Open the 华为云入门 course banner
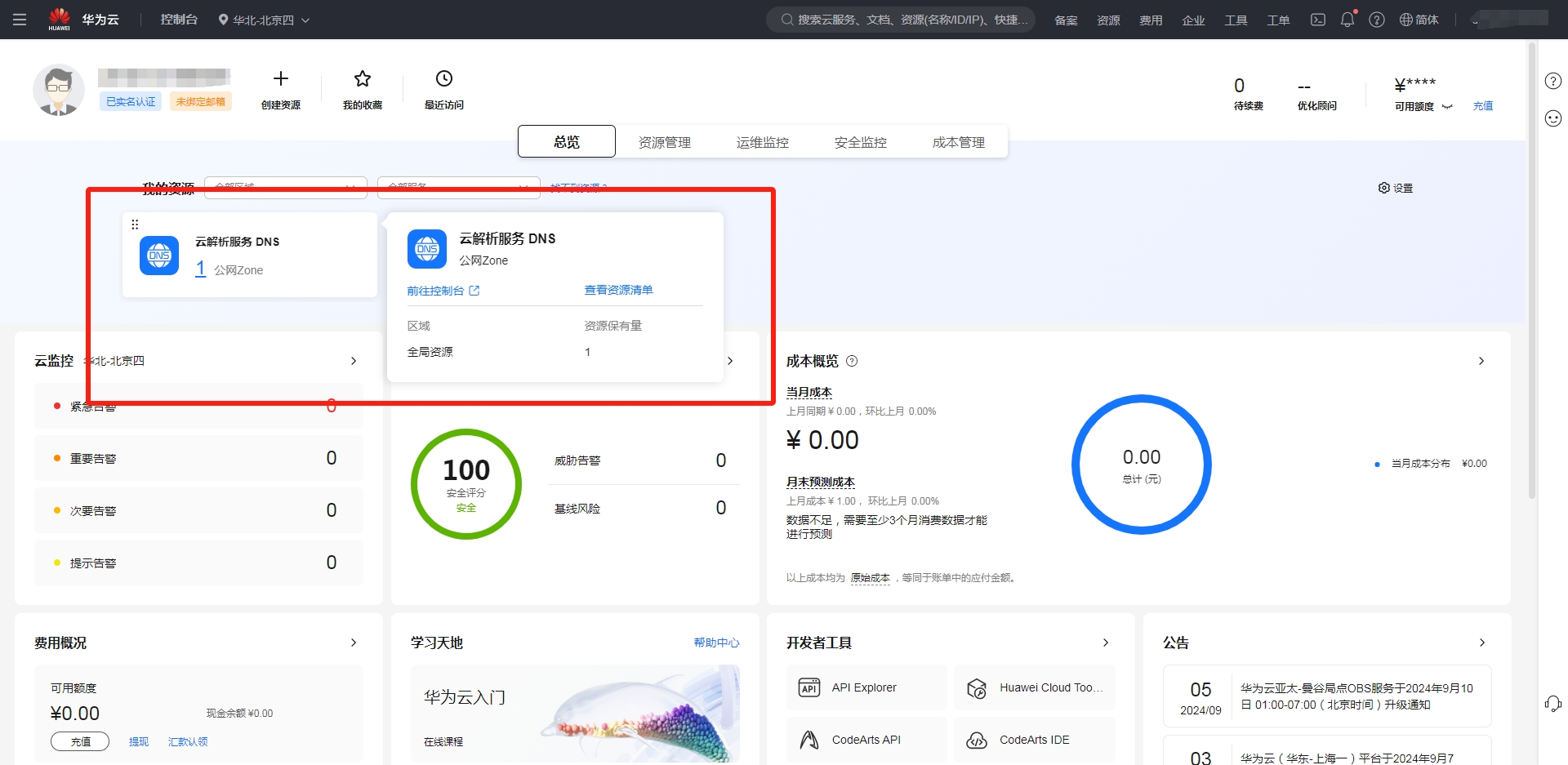Screen dimensions: 1568x765 (x=575, y=714)
